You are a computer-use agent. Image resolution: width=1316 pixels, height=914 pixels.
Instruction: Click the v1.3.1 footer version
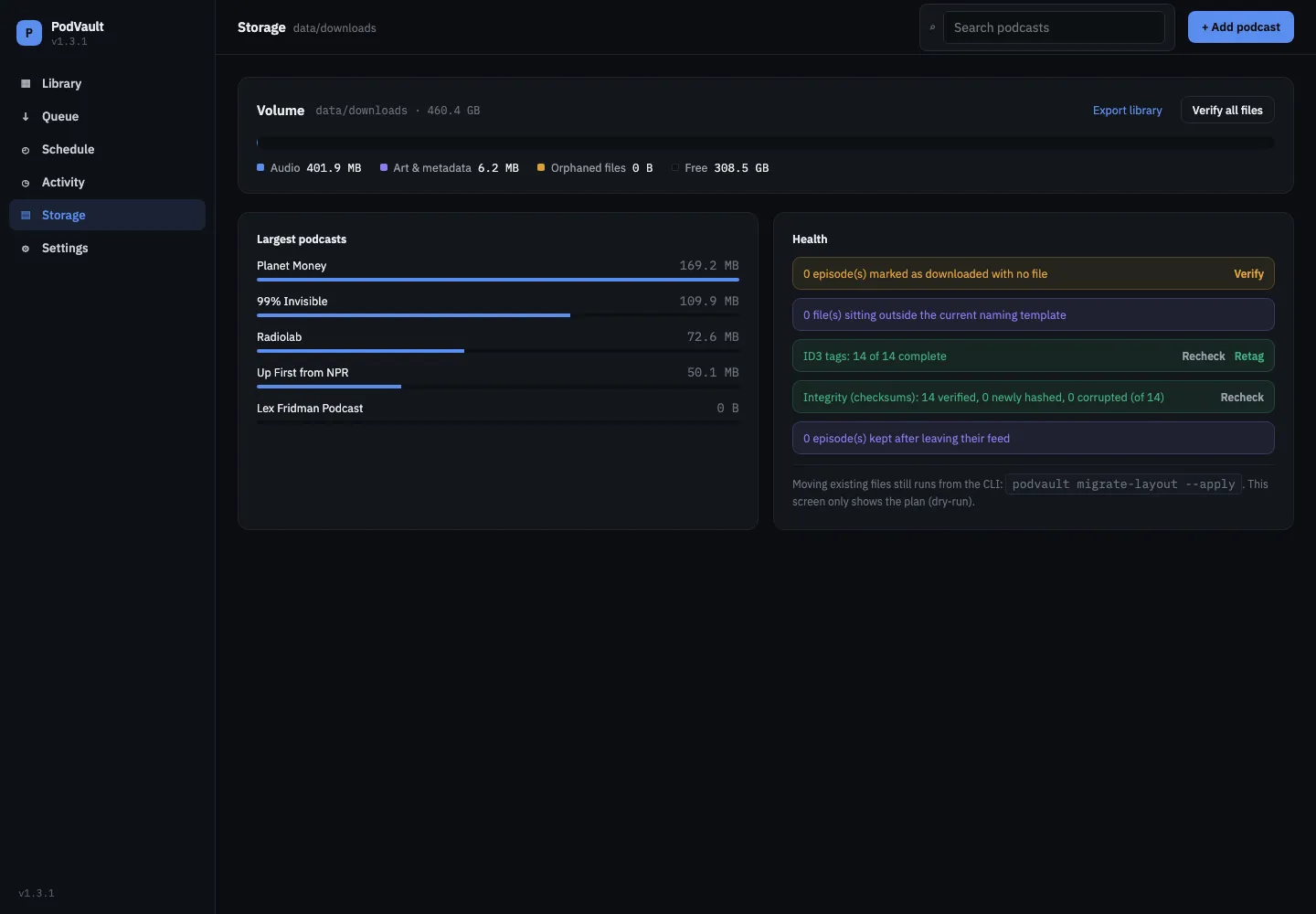[37, 893]
